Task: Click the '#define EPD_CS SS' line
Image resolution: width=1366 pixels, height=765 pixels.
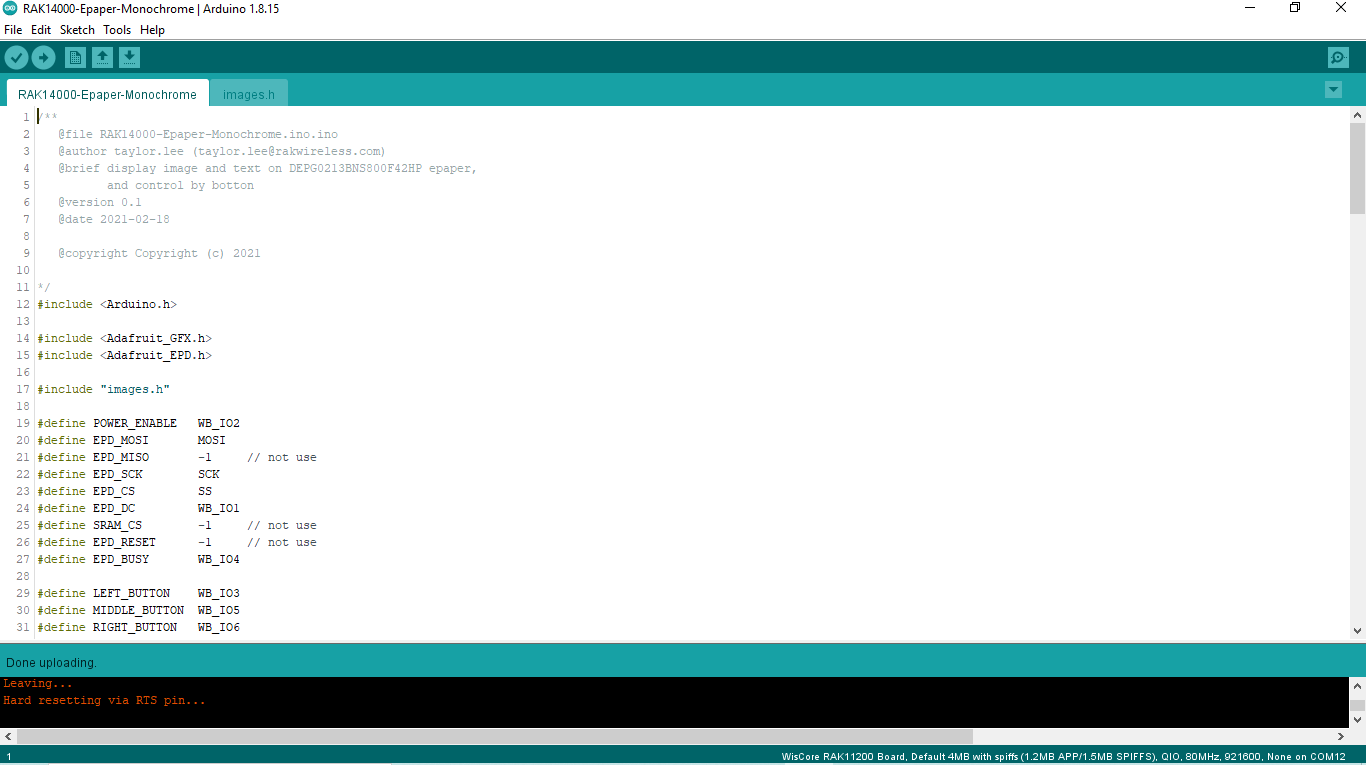Action: coord(124,491)
